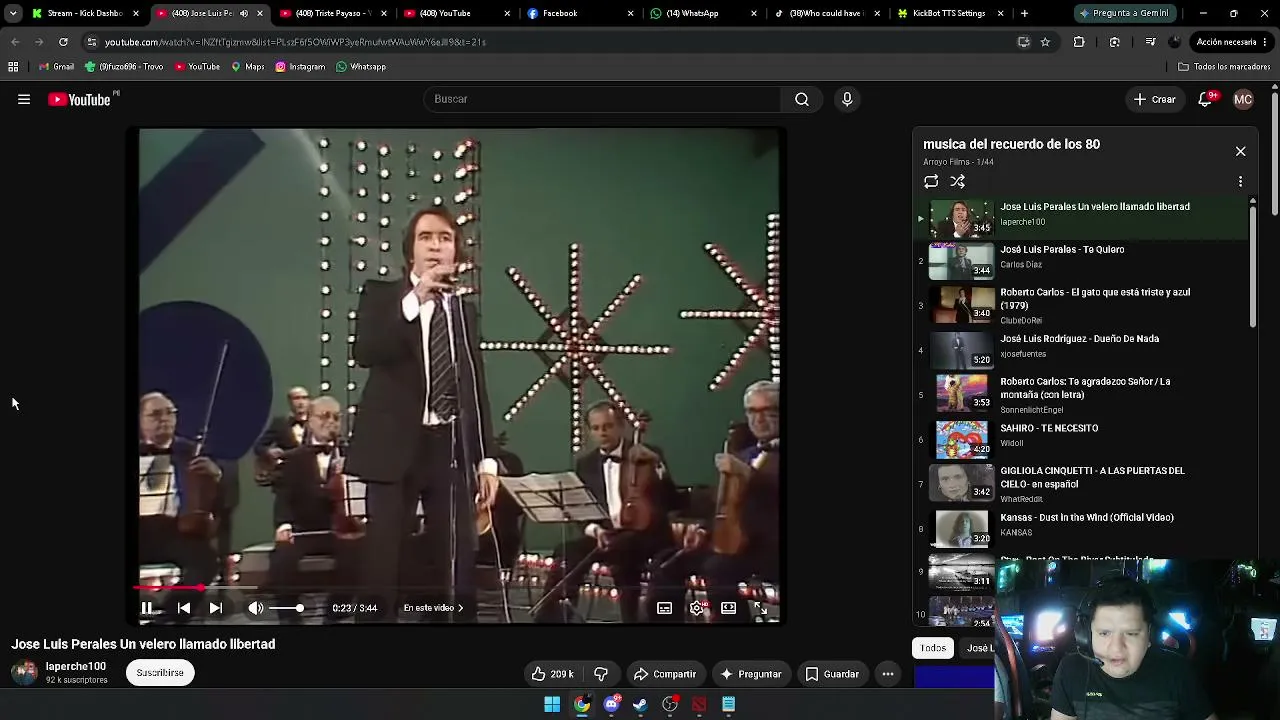Open the 'Crear' create menu
Image resolution: width=1280 pixels, height=720 pixels.
(x=1154, y=99)
